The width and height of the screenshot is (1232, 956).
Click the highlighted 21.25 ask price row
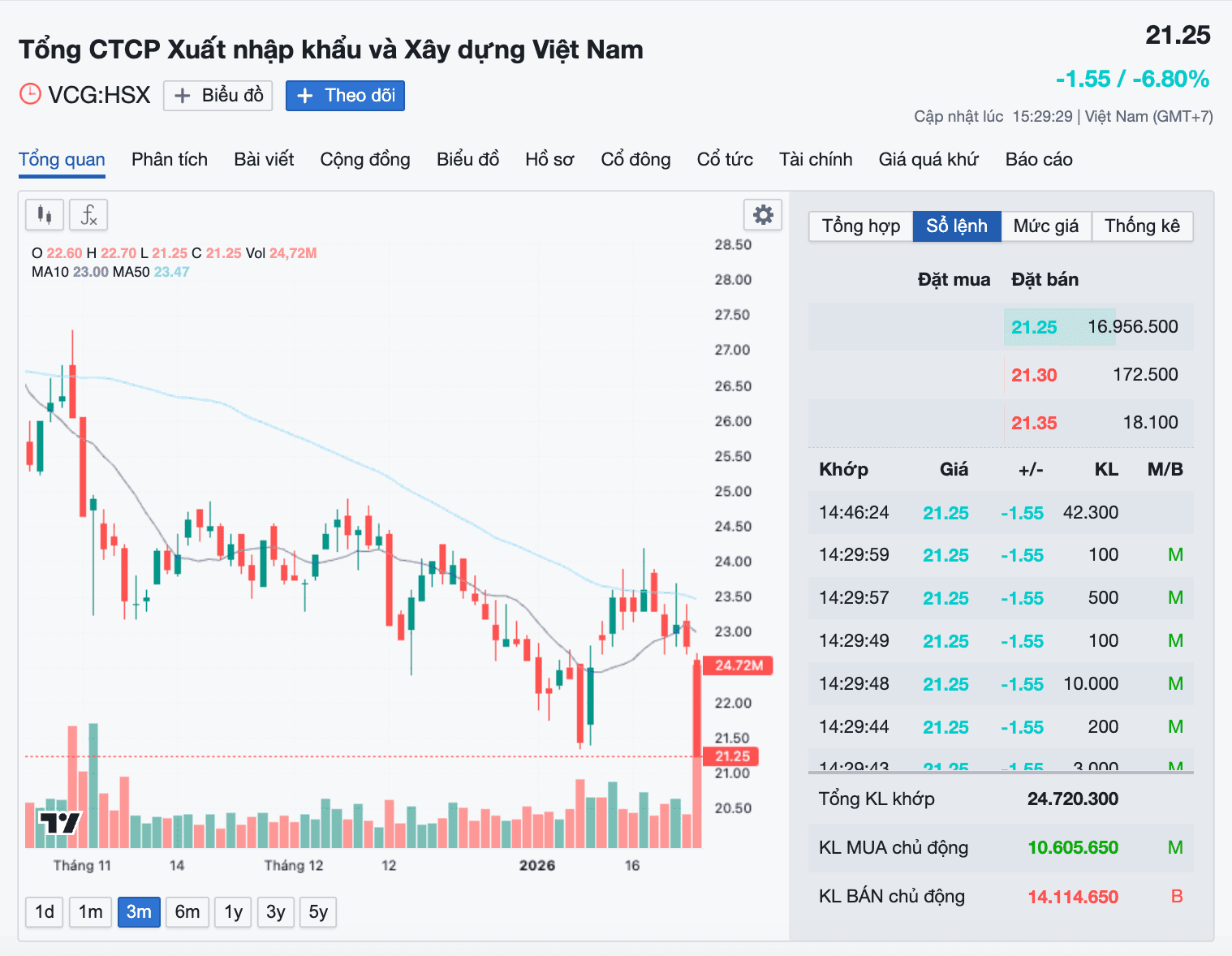[1059, 326]
